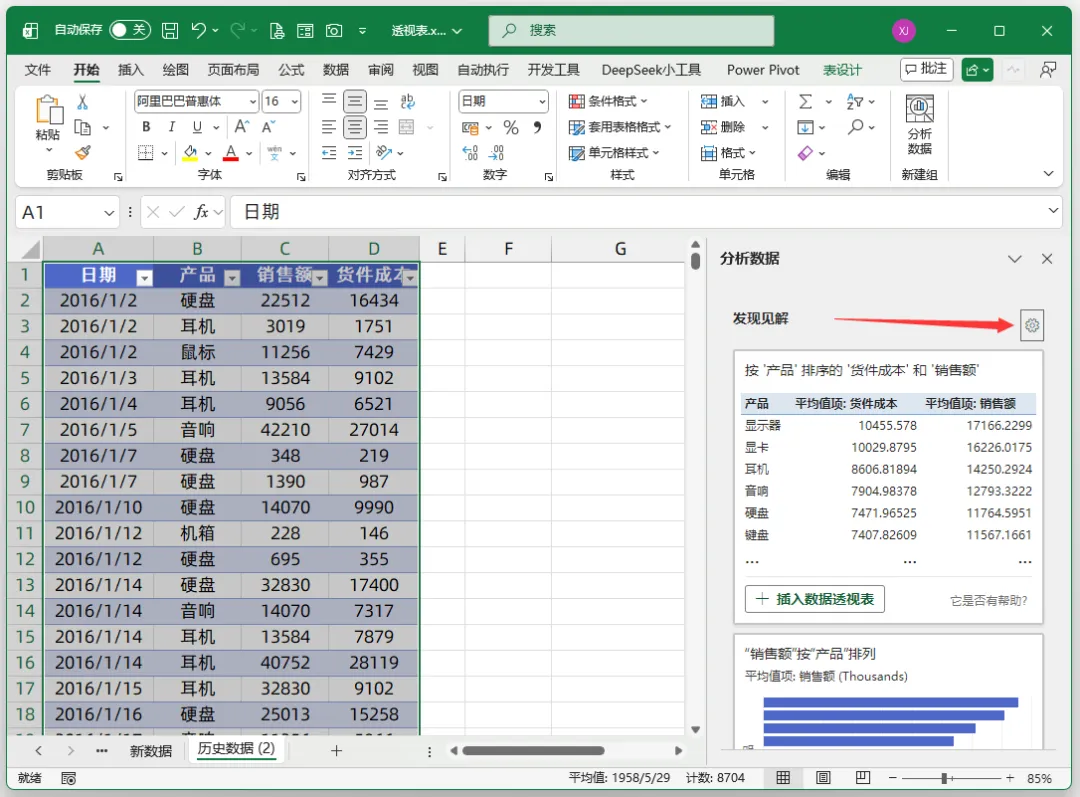The image size is (1080, 797).
Task: Click the AutoSum sigma icon
Action: click(804, 102)
